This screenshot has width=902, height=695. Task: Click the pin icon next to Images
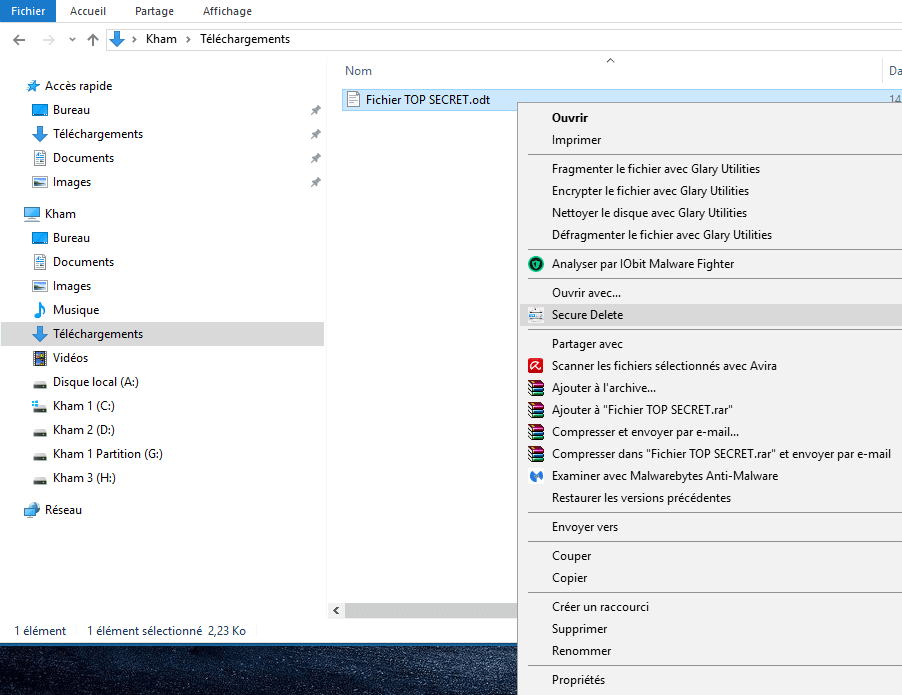[x=315, y=182]
